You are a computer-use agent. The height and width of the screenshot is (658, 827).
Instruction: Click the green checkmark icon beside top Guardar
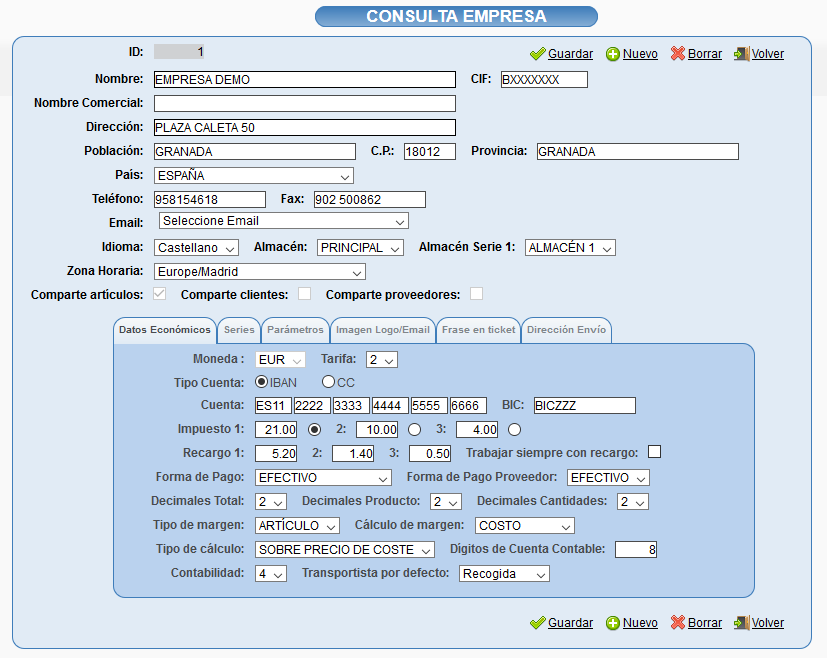click(x=537, y=54)
